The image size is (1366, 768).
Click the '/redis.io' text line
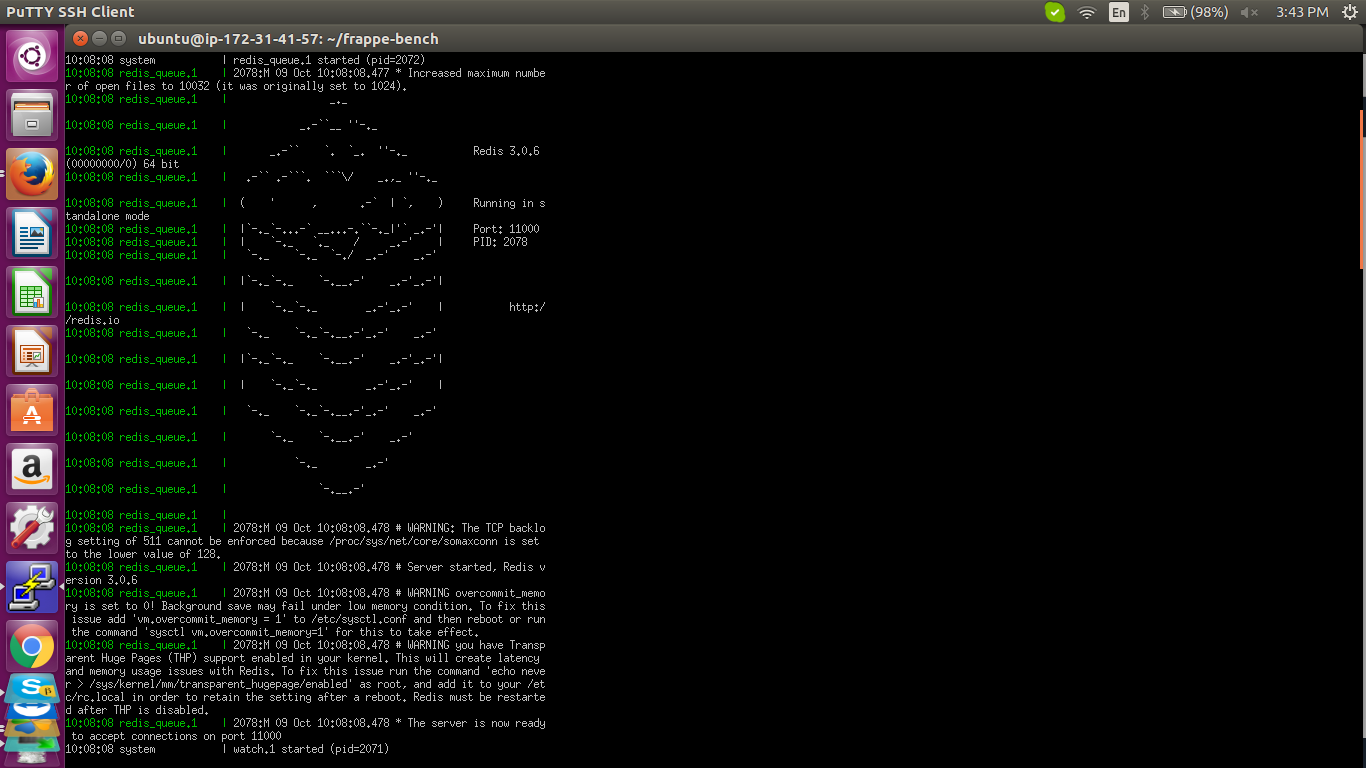92,320
